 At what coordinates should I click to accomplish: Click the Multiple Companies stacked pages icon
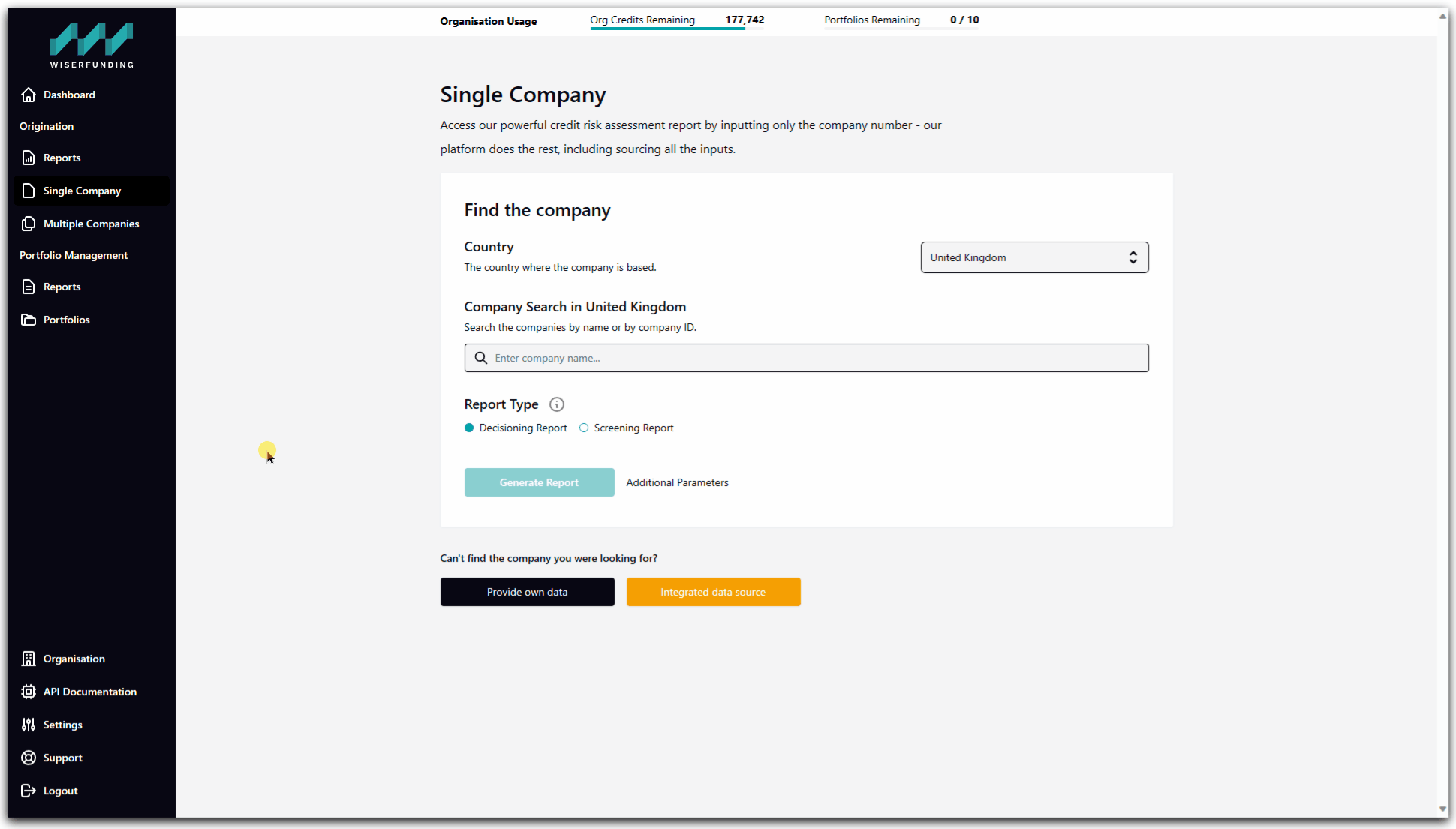pyautogui.click(x=29, y=224)
